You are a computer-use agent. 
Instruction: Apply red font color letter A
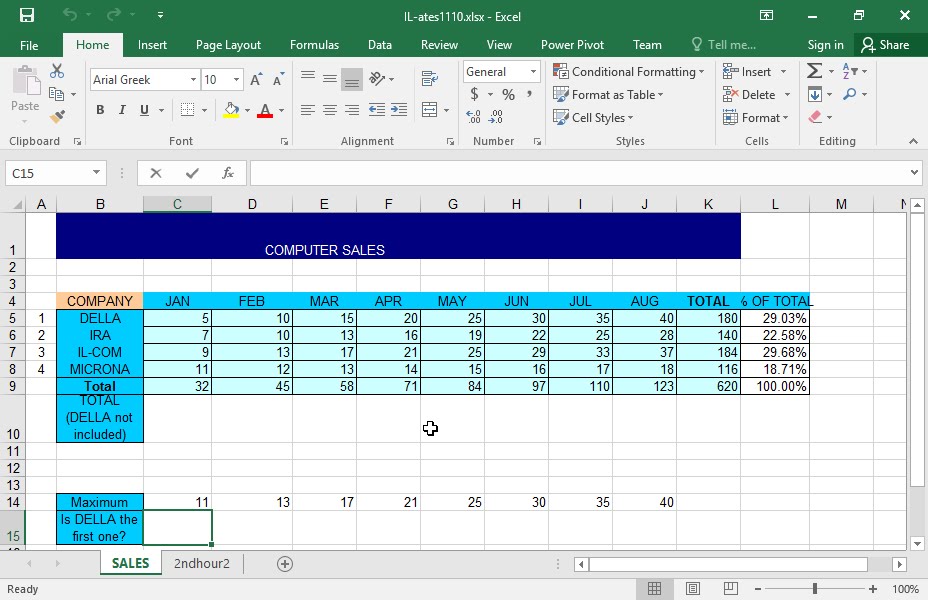pyautogui.click(x=265, y=110)
